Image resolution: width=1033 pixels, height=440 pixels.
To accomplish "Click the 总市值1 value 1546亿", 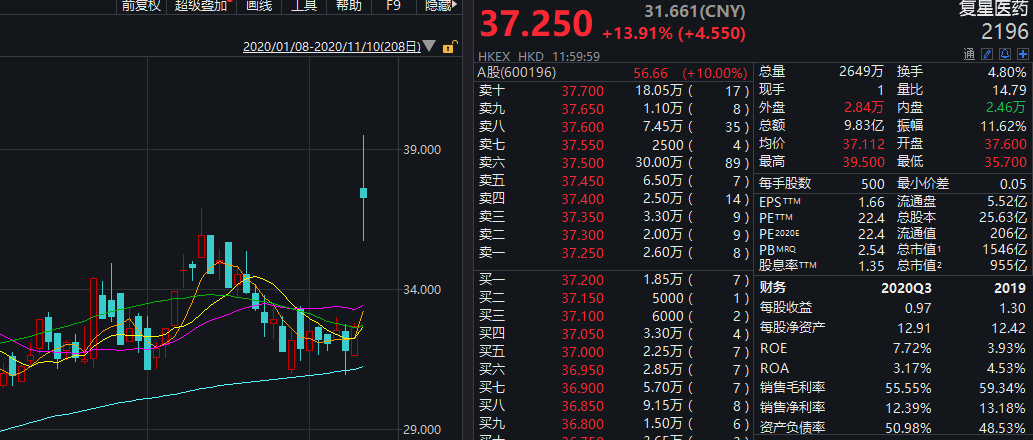I will click(1004, 250).
